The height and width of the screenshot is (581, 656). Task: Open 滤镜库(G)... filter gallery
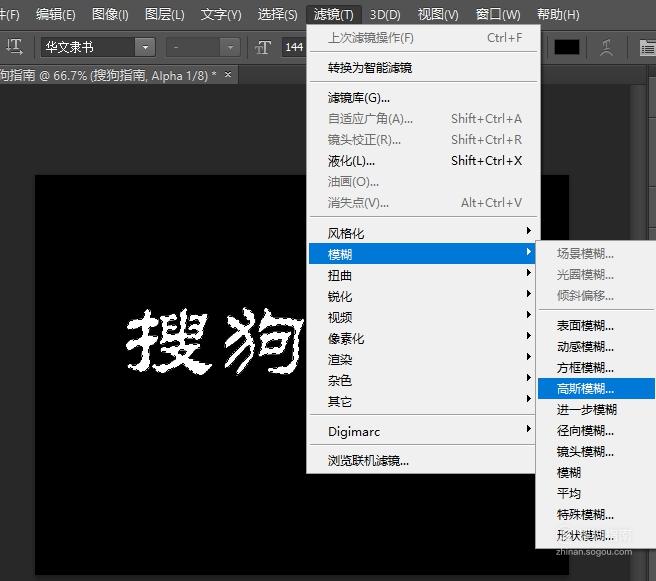click(x=423, y=97)
